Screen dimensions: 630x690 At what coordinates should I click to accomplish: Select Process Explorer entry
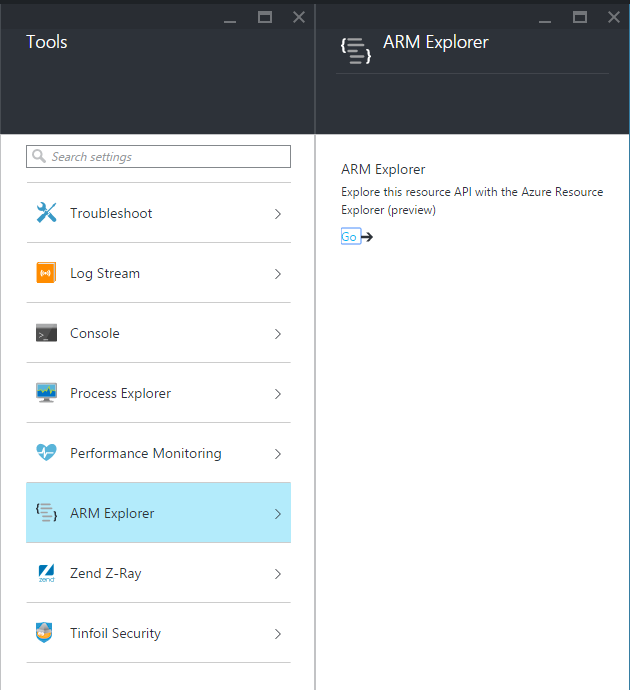tap(158, 393)
